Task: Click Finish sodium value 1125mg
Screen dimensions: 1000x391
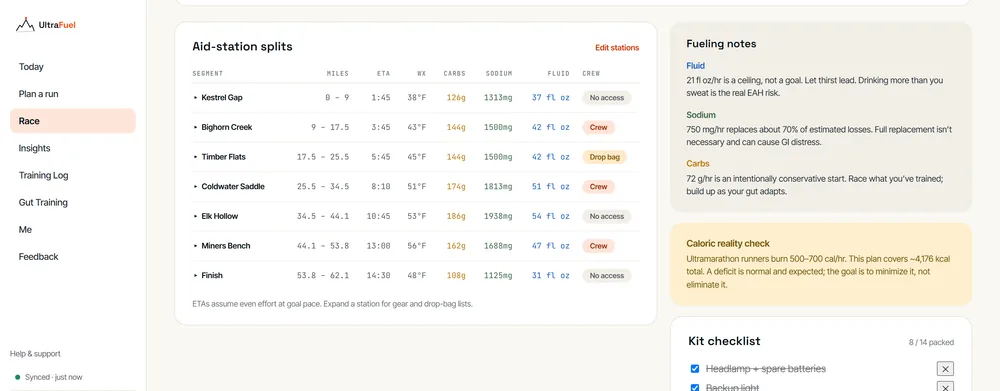Action: click(498, 276)
